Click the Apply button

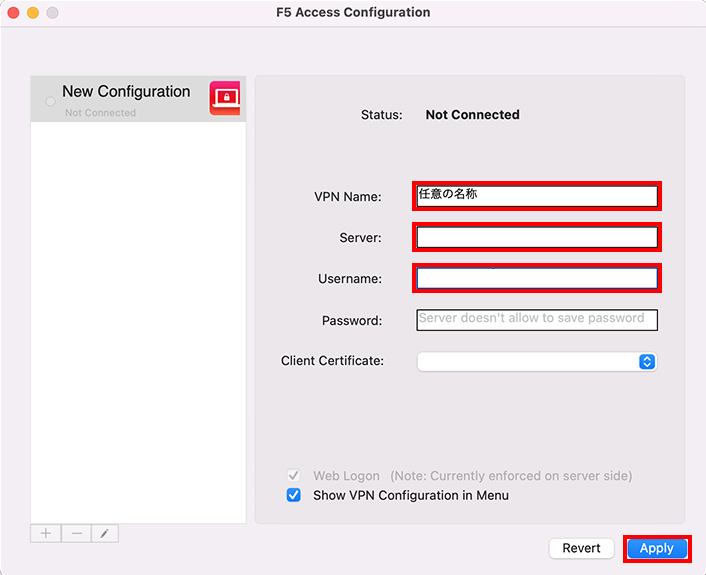[657, 548]
